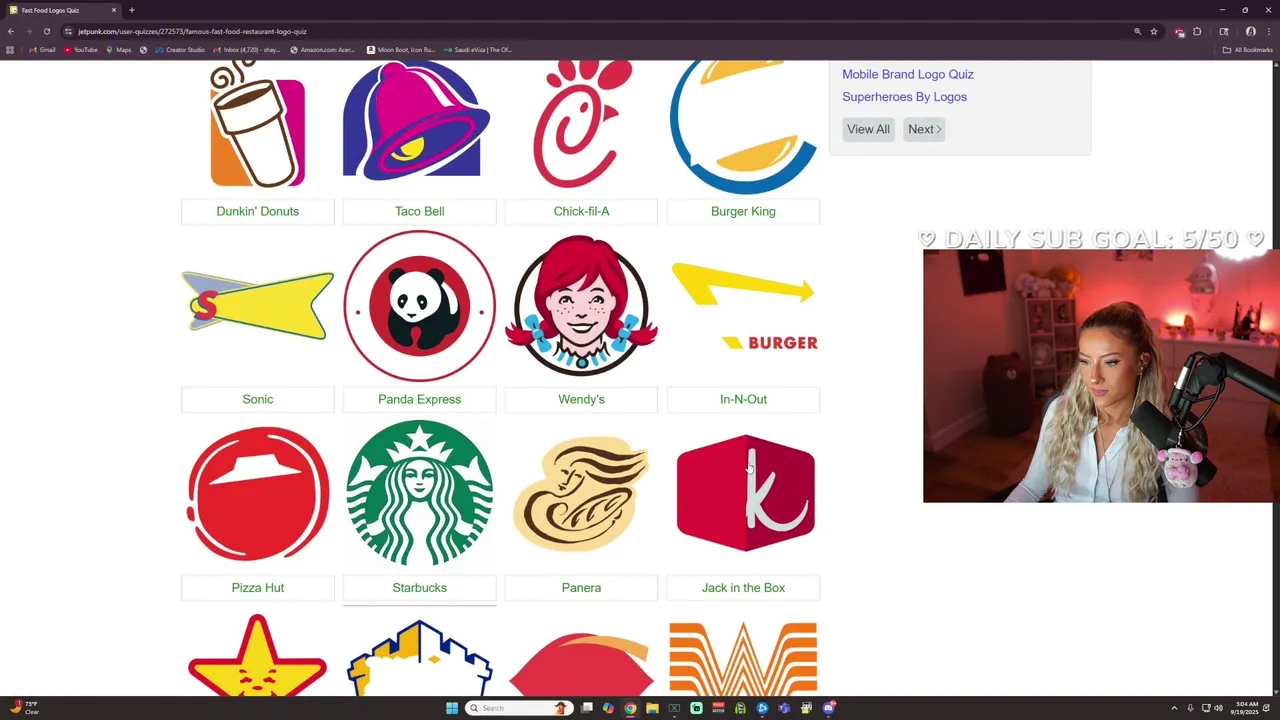
Task: Click the Whataburger orange W logo
Action: [x=743, y=657]
